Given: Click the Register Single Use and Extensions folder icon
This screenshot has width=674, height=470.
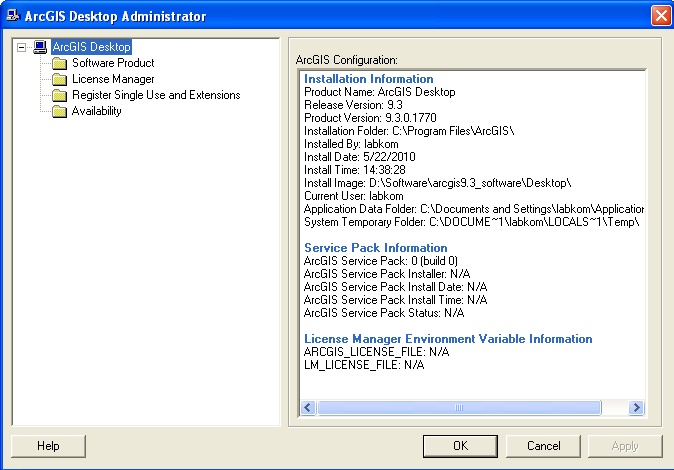Looking at the screenshot, I should coord(59,95).
